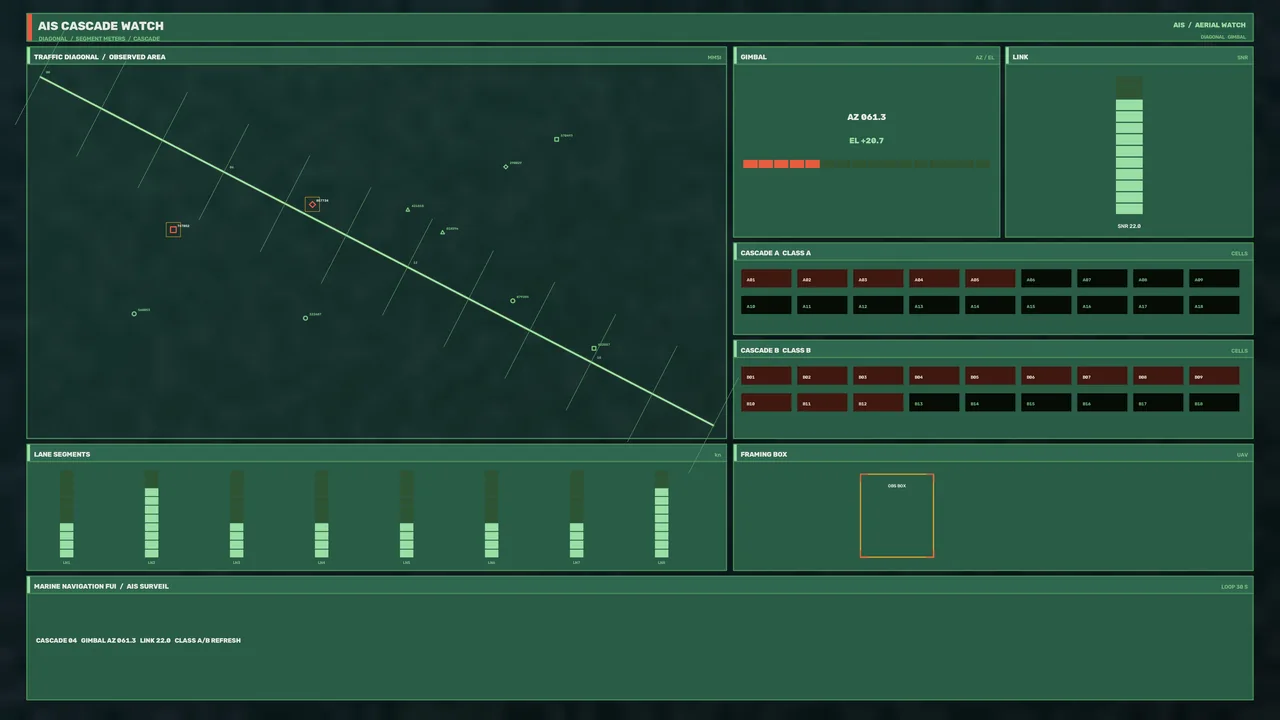
Task: Open the MARINE NAVIGATION FUI / AIS SURVEIL header
Action: [x=639, y=586]
